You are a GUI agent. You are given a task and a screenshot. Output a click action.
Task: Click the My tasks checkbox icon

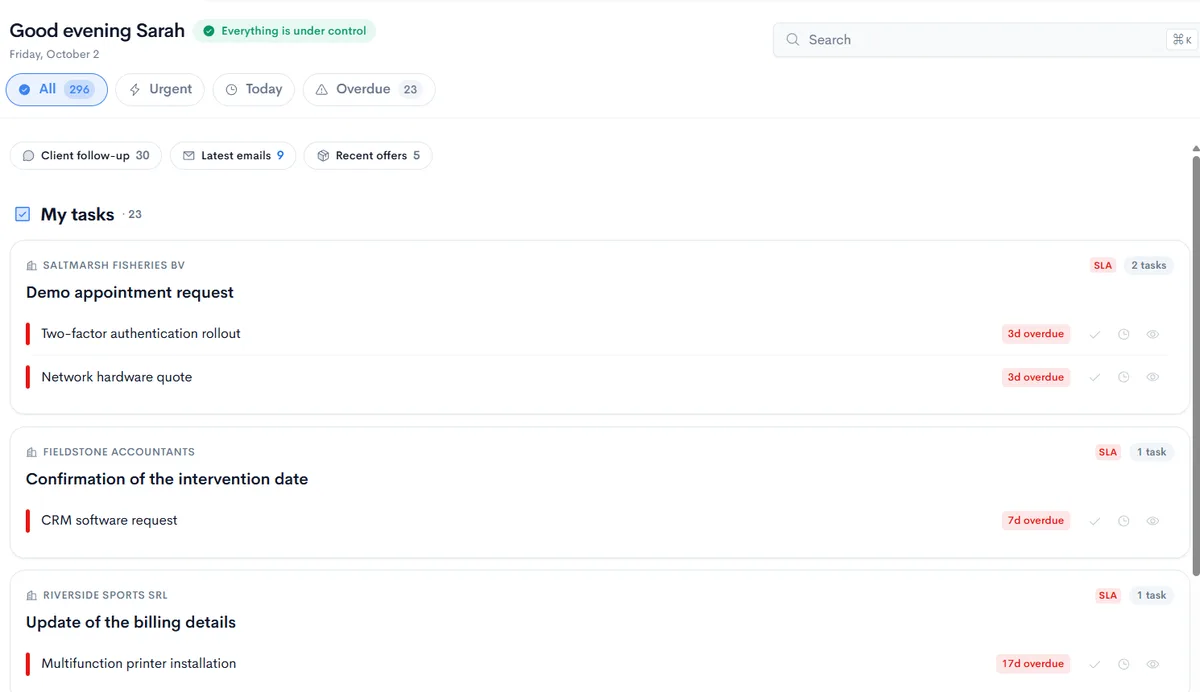(x=23, y=214)
